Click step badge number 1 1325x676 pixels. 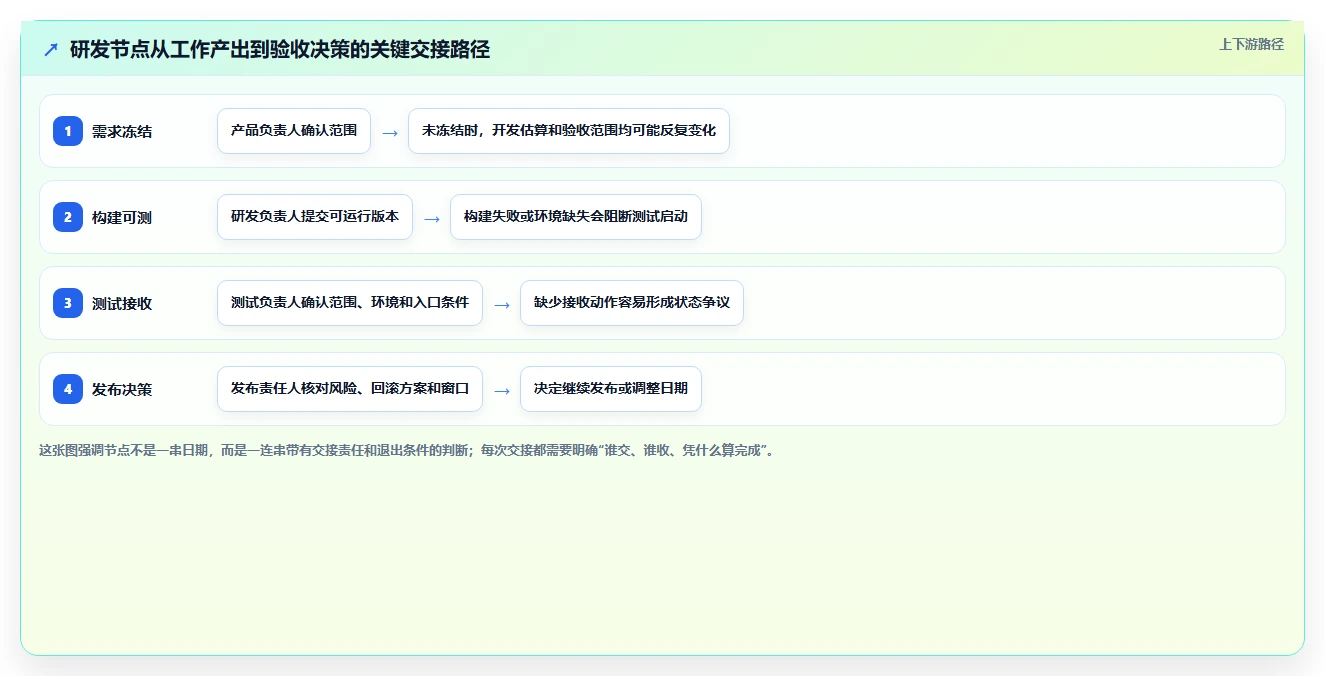point(68,131)
